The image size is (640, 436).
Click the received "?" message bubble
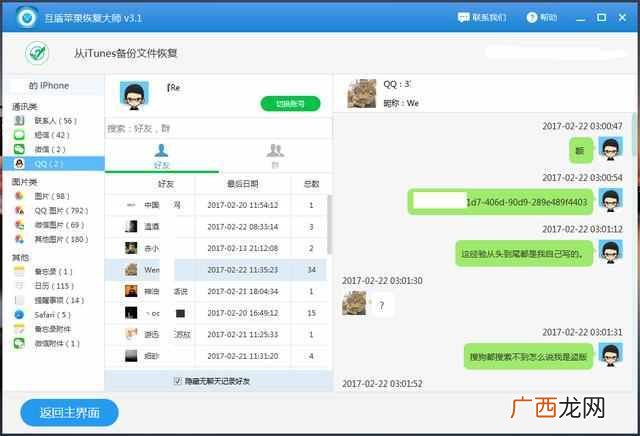[x=382, y=305]
